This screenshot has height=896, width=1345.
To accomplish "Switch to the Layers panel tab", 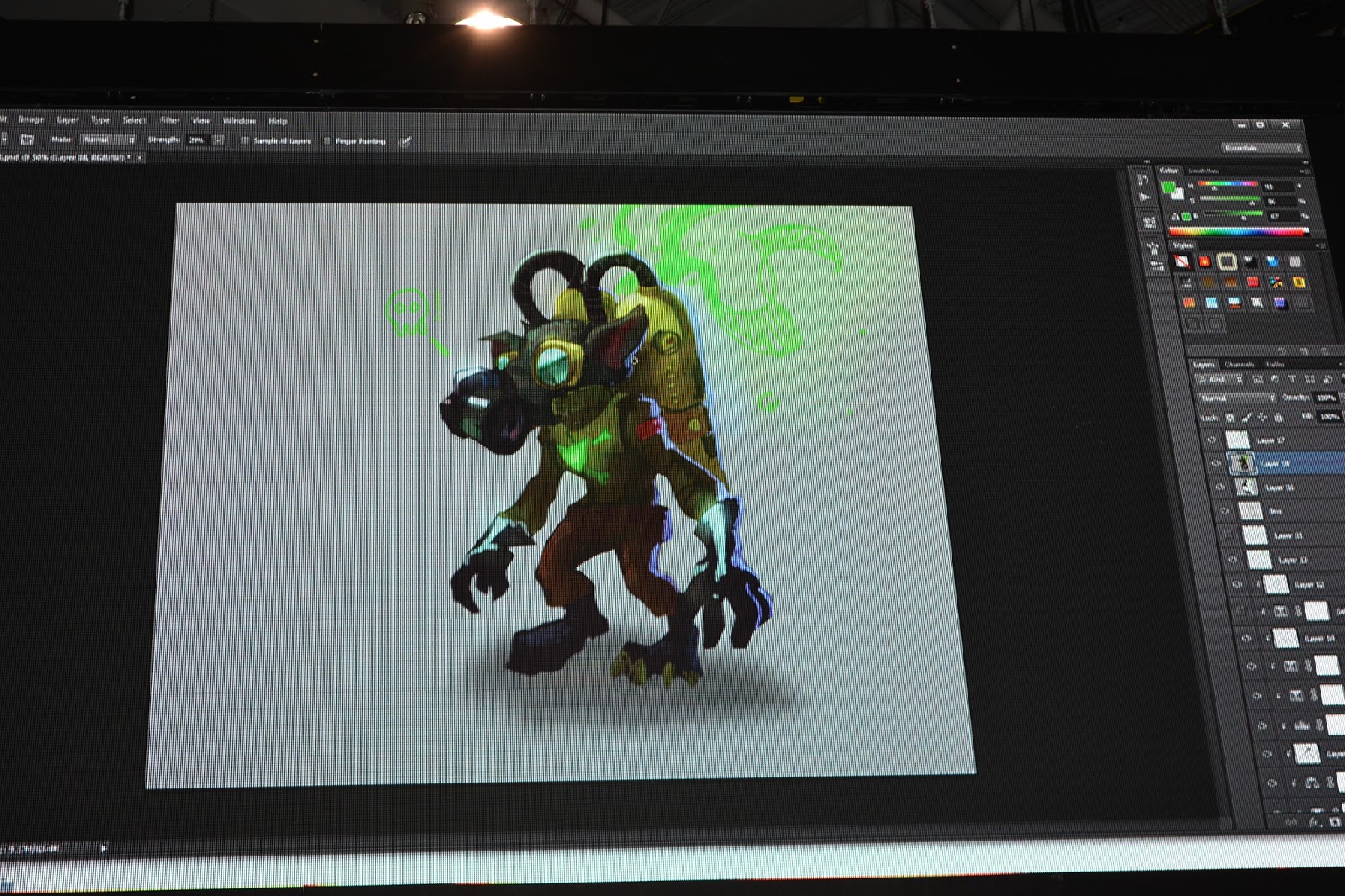I will (x=1204, y=365).
